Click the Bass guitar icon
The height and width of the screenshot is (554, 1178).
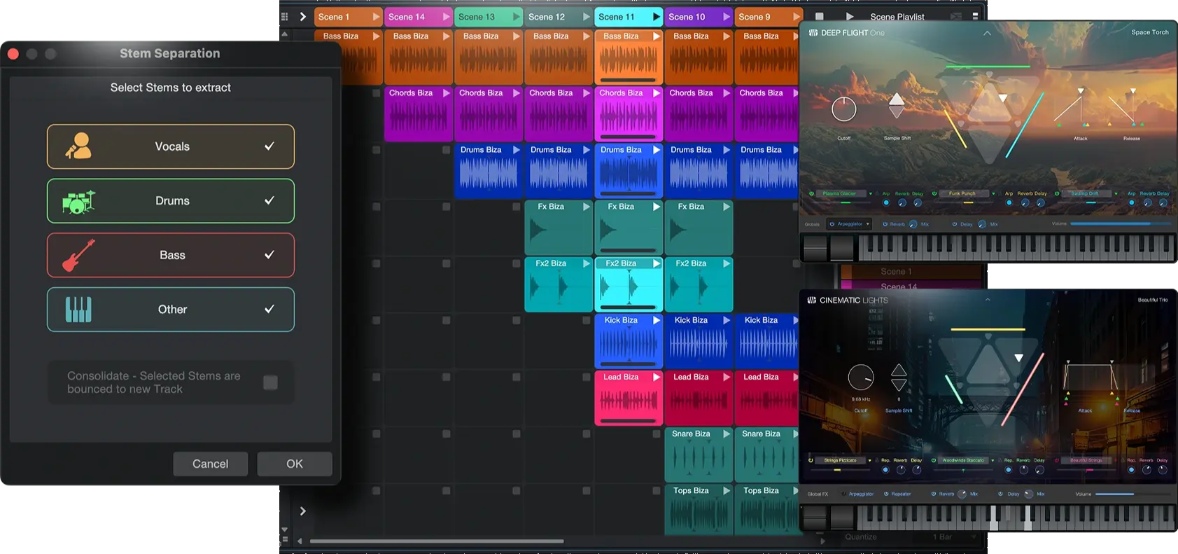[78, 255]
